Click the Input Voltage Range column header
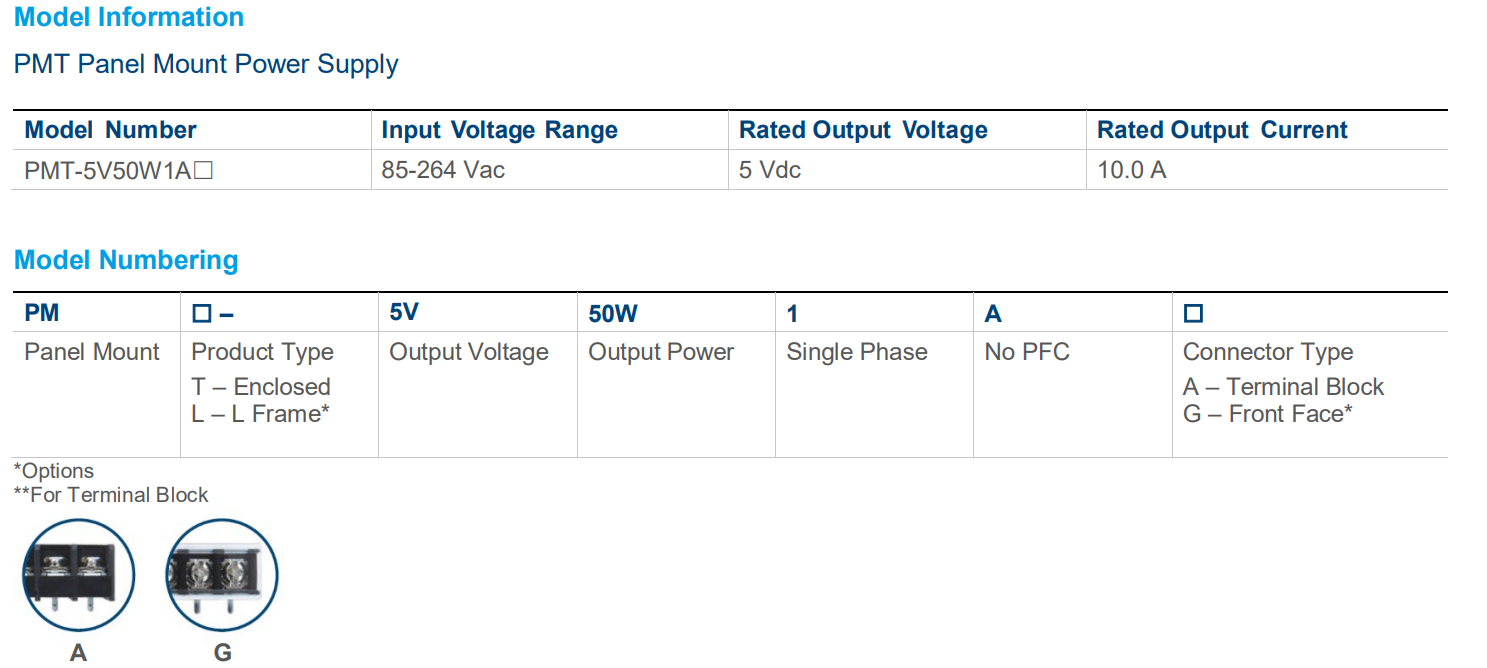1487x668 pixels. pyautogui.click(x=499, y=131)
